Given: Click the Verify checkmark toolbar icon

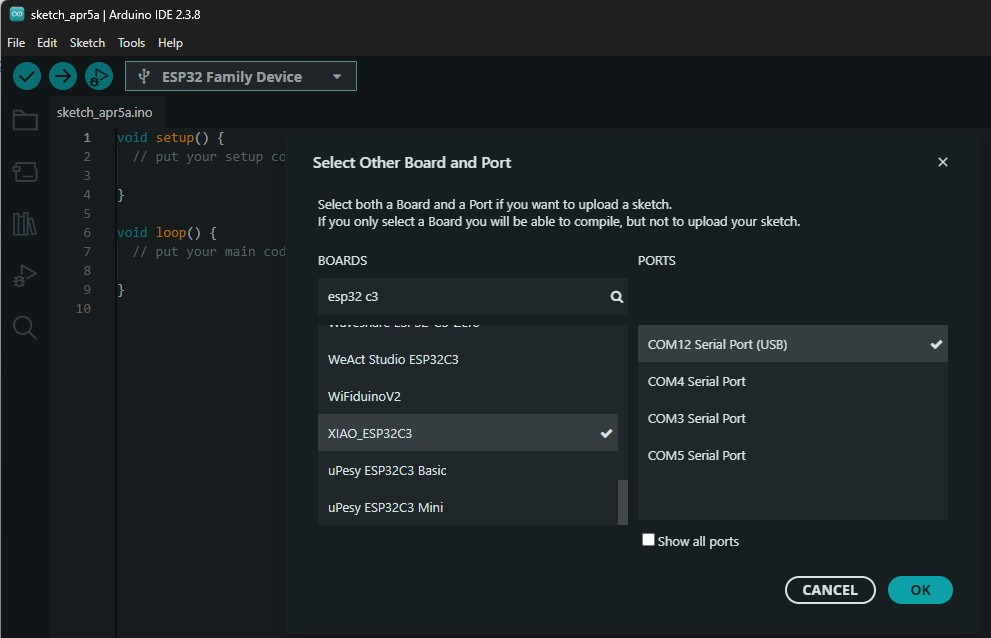Looking at the screenshot, I should pyautogui.click(x=27, y=77).
